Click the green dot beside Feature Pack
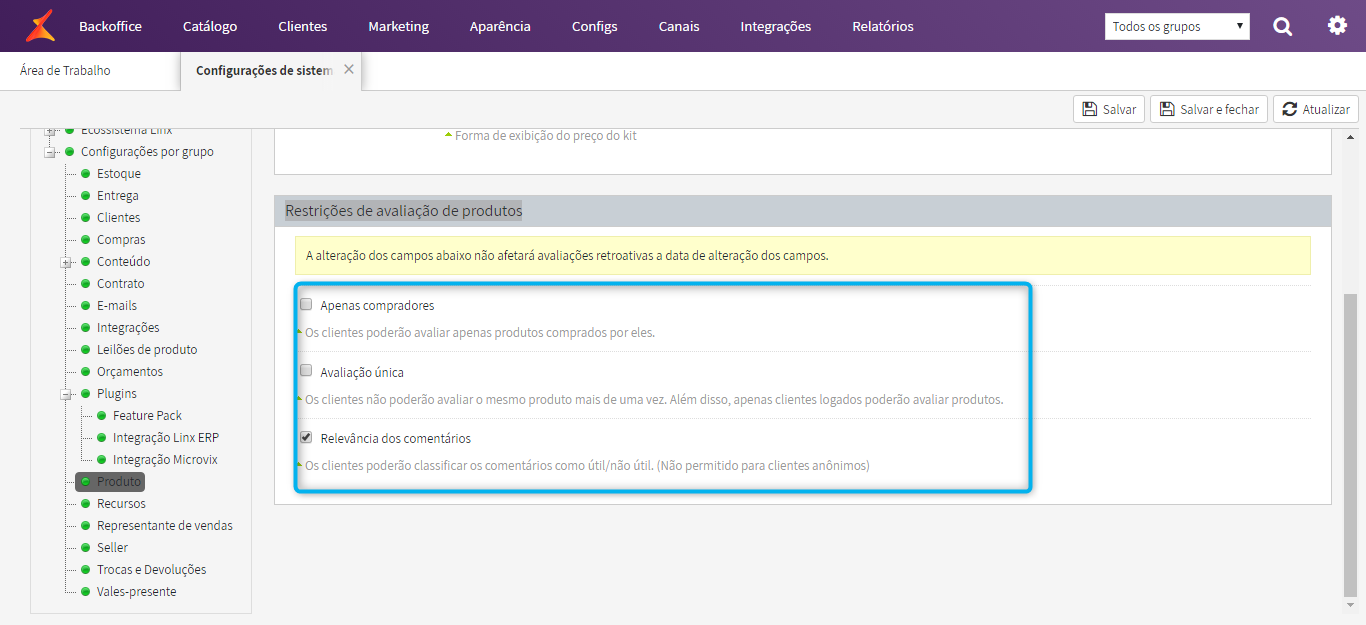 point(102,416)
